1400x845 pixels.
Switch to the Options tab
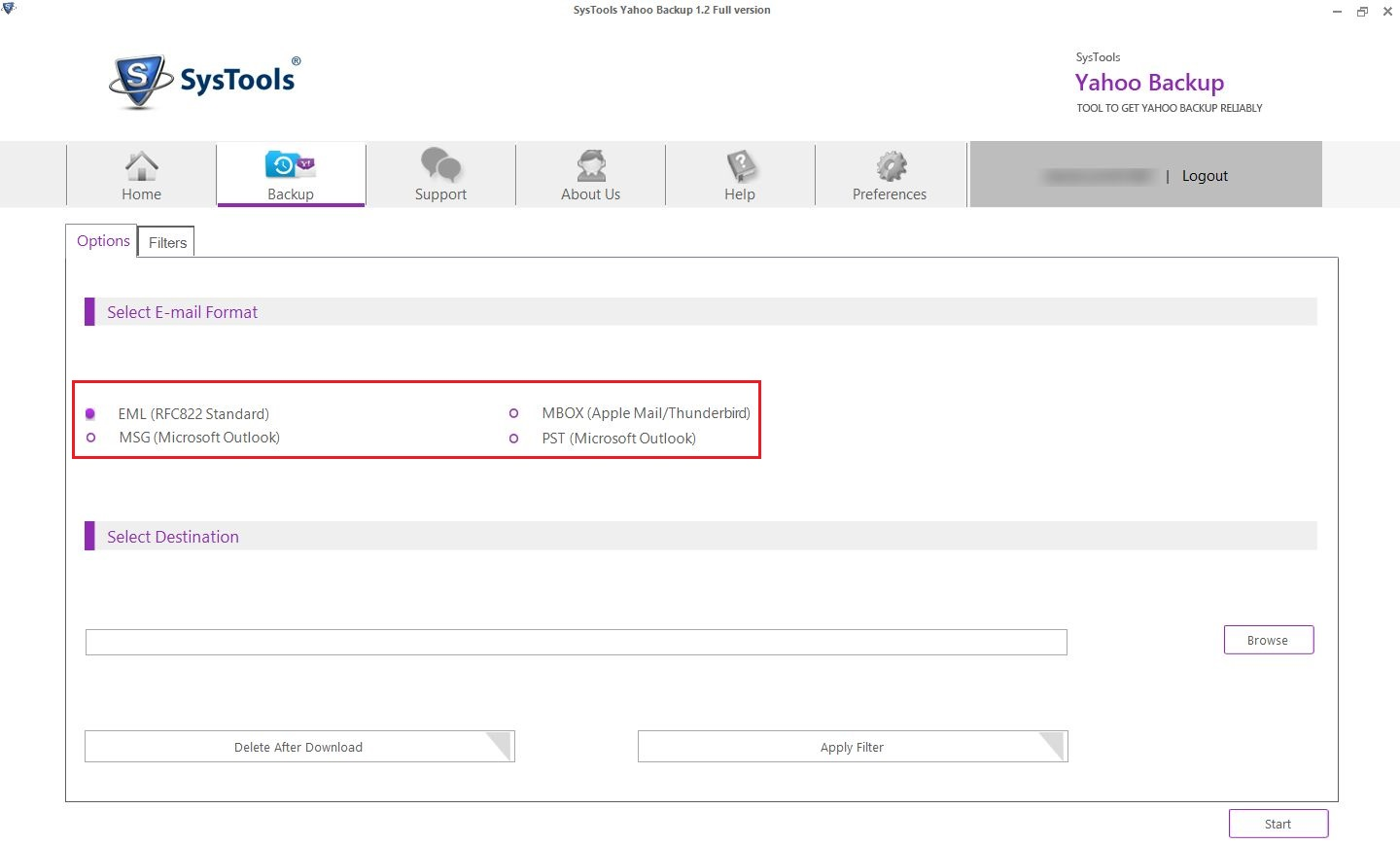click(x=103, y=241)
